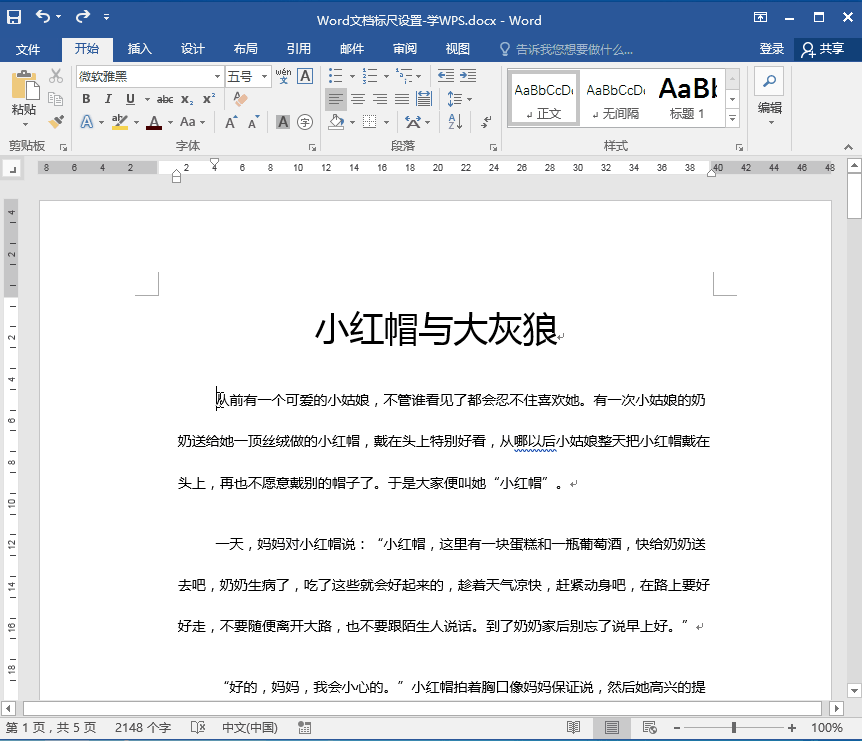Select the italic formatting icon

pos(108,99)
